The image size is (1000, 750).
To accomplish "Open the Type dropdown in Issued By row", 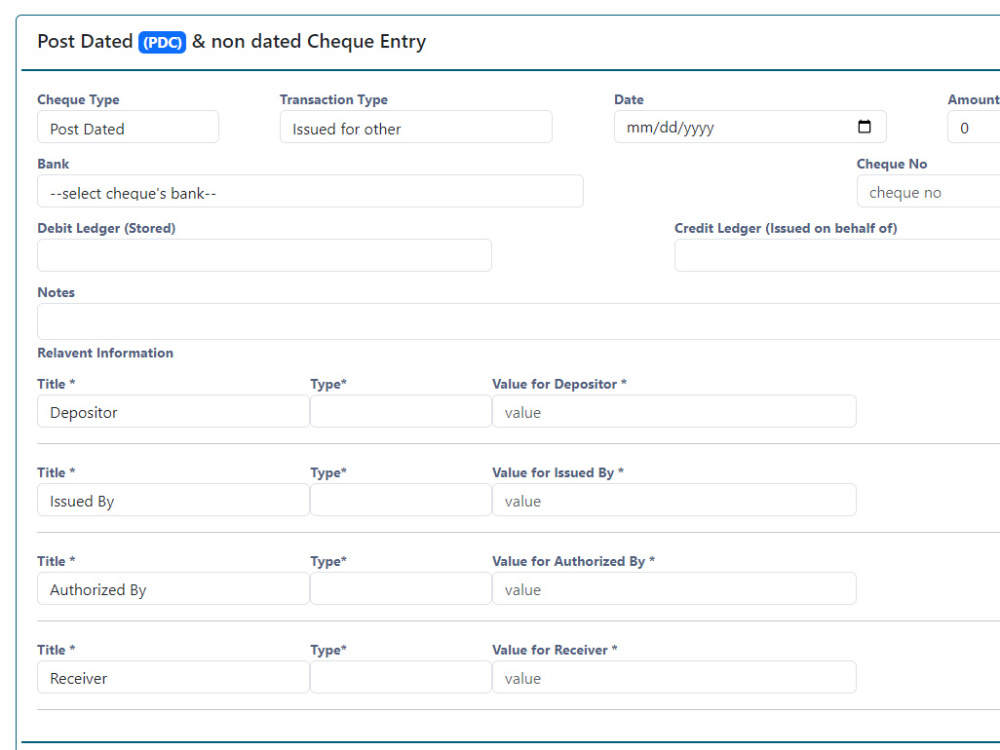I will [401, 500].
